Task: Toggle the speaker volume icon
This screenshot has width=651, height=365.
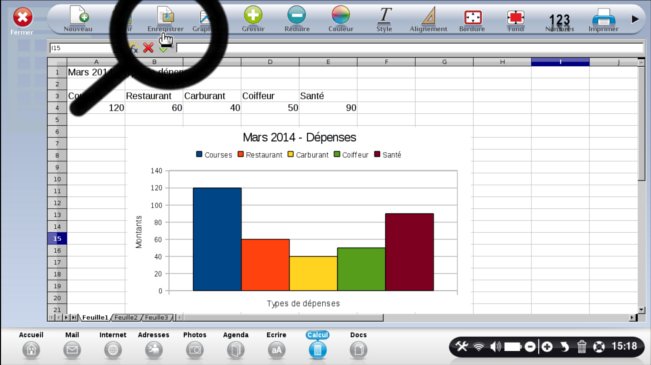Action: 495,346
